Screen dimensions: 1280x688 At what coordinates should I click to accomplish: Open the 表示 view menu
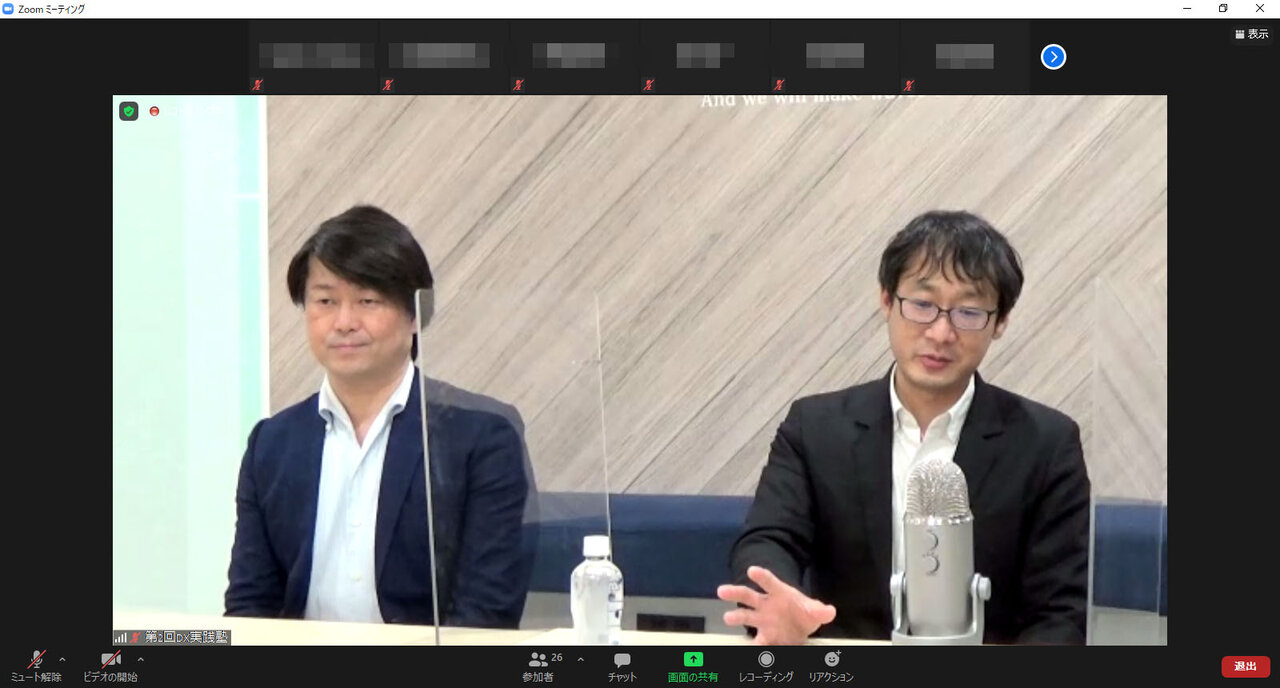pos(1251,34)
